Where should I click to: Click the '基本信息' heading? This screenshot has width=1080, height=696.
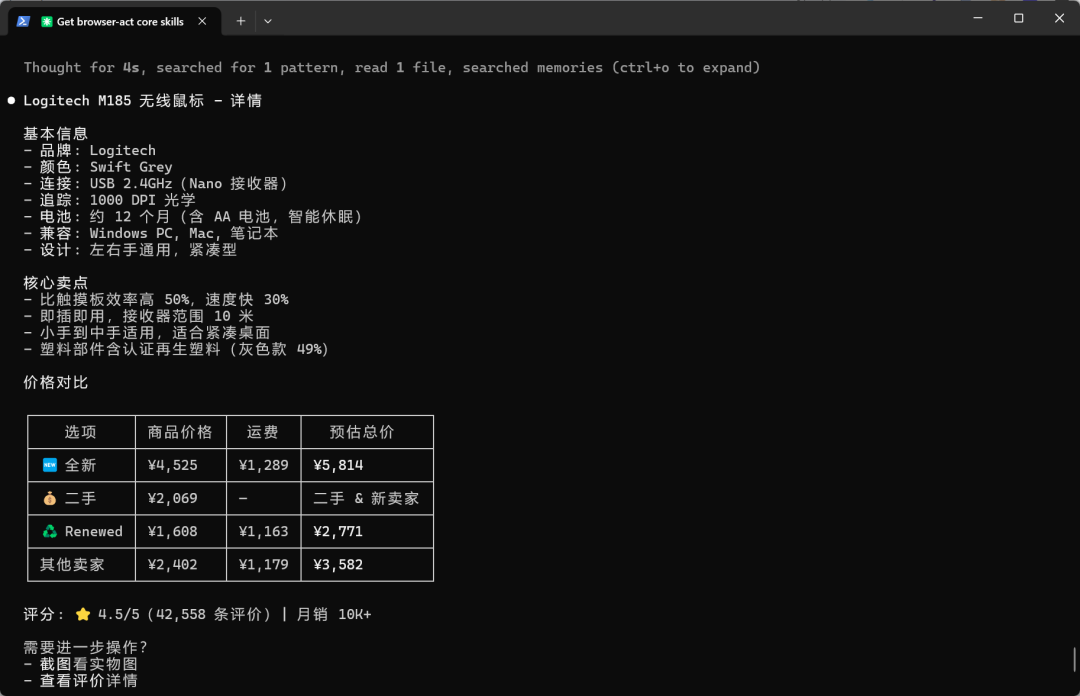56,134
